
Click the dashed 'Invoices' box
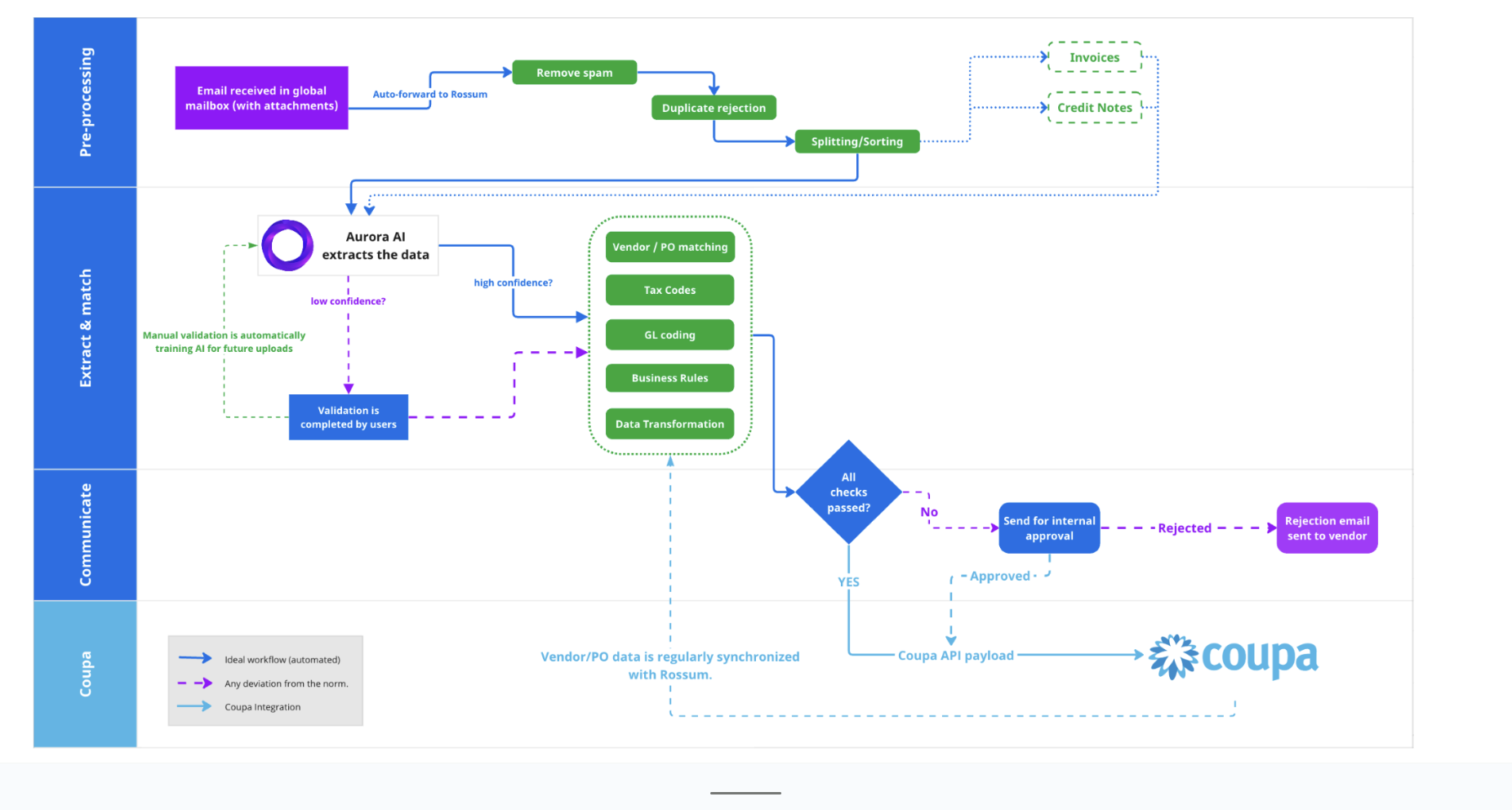tap(1095, 57)
